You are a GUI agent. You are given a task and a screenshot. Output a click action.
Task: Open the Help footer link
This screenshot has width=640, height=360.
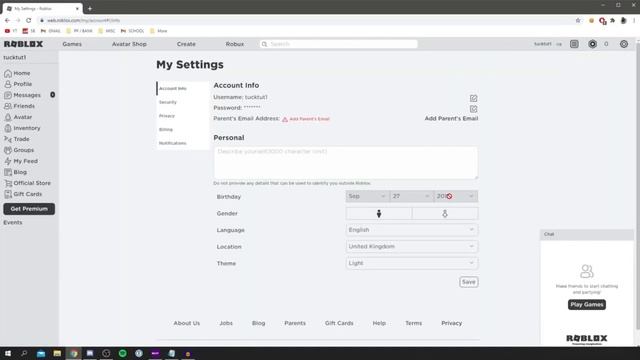pyautogui.click(x=379, y=323)
